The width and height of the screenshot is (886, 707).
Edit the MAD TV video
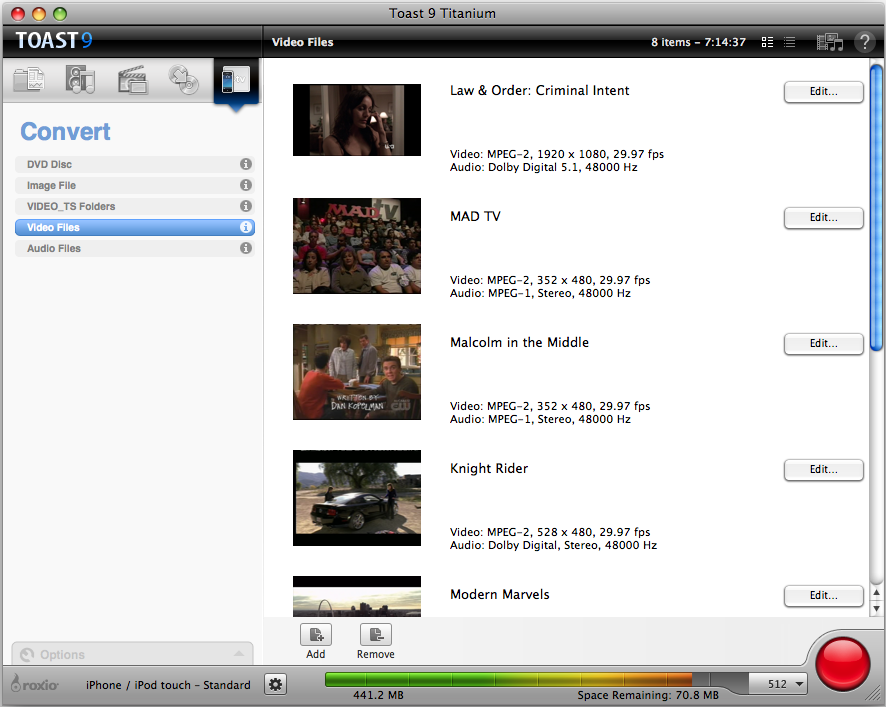point(823,218)
